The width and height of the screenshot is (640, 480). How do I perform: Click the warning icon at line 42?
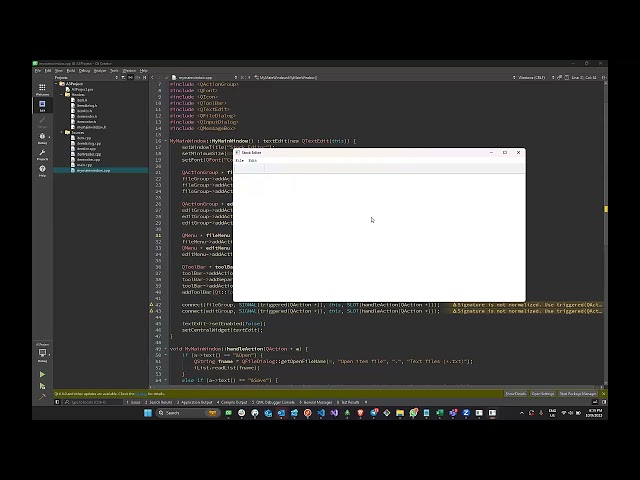point(151,305)
